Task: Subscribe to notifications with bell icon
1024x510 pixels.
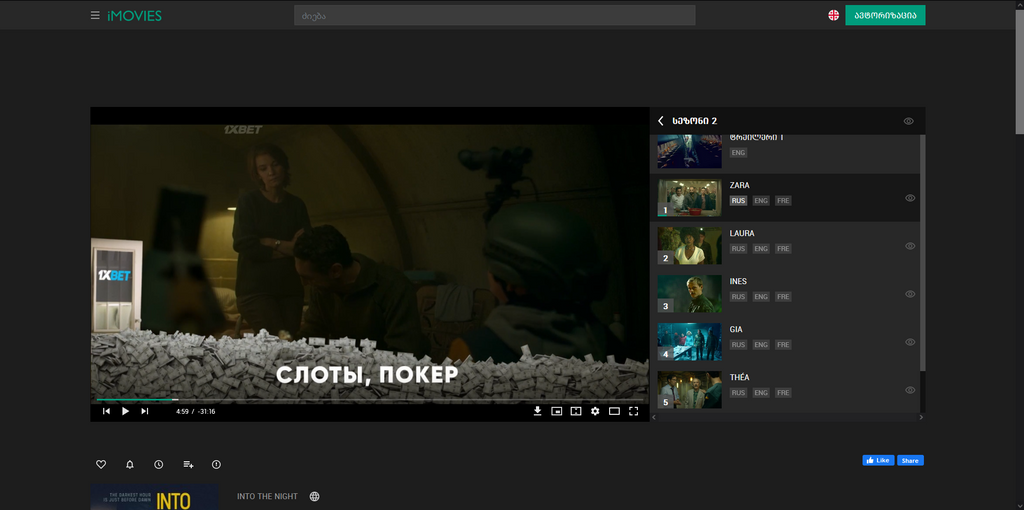Action: [130, 464]
